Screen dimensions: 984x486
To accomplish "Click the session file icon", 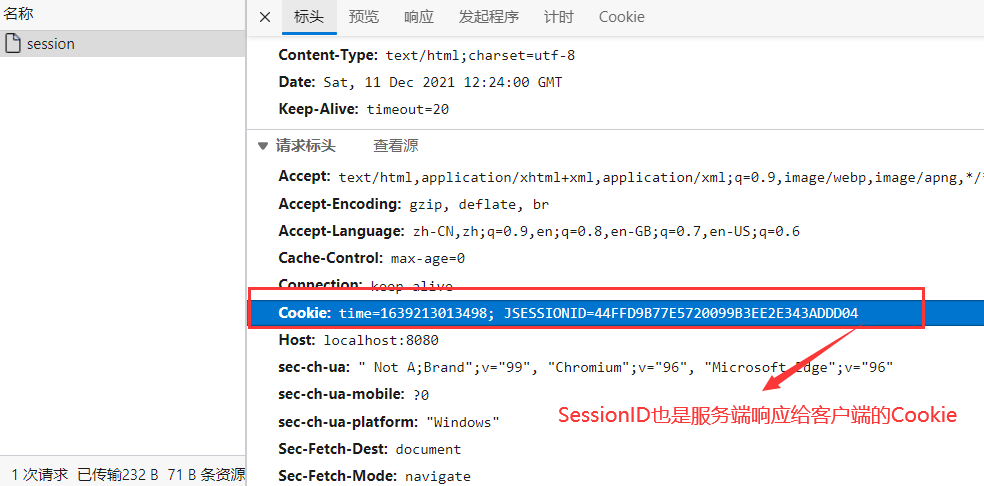I will [13, 44].
